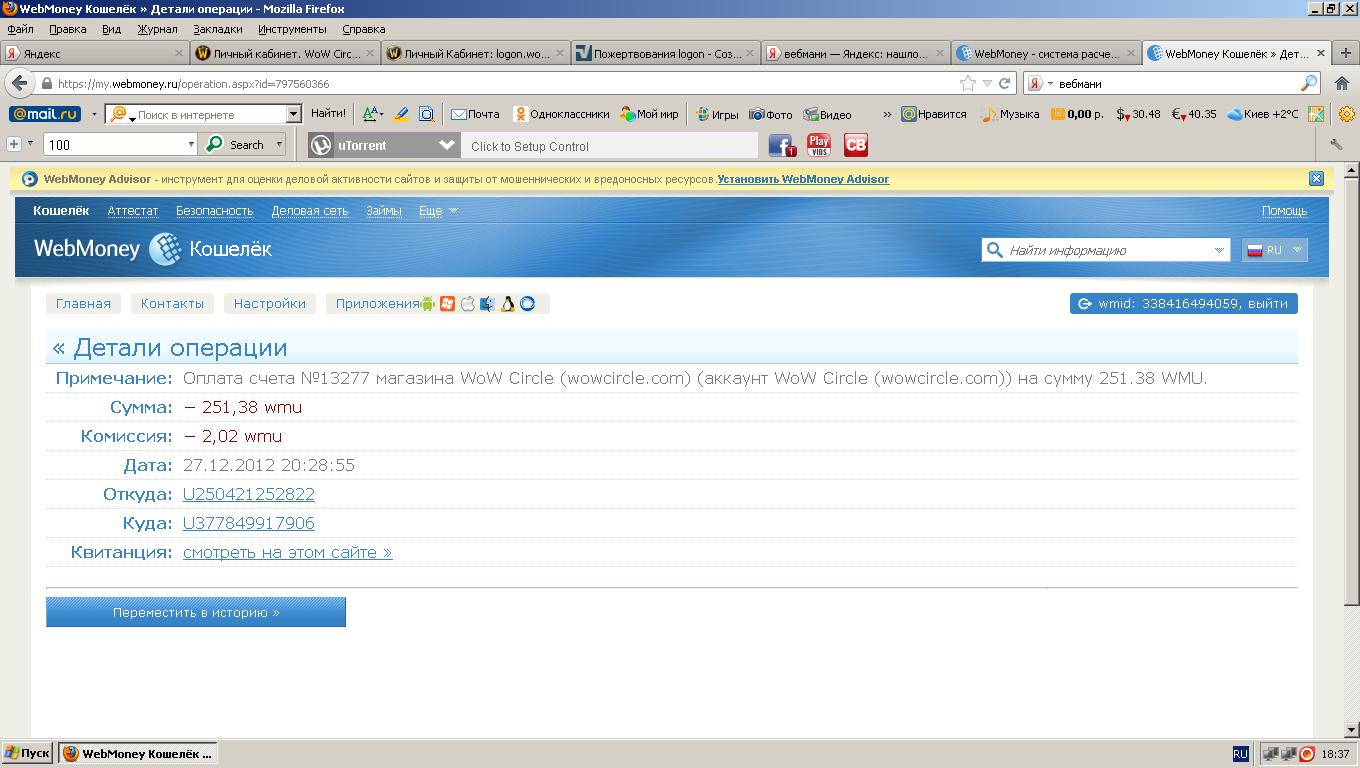Expand more mail.ru toolbar items chevron
The height and width of the screenshot is (768, 1360).
[x=886, y=114]
